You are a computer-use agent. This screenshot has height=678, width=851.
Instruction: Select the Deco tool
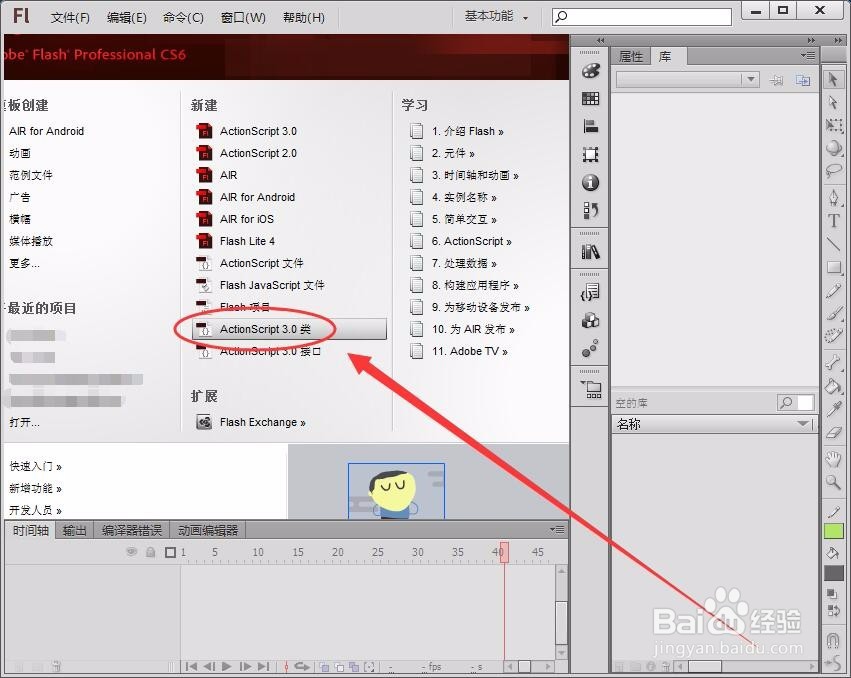point(833,337)
